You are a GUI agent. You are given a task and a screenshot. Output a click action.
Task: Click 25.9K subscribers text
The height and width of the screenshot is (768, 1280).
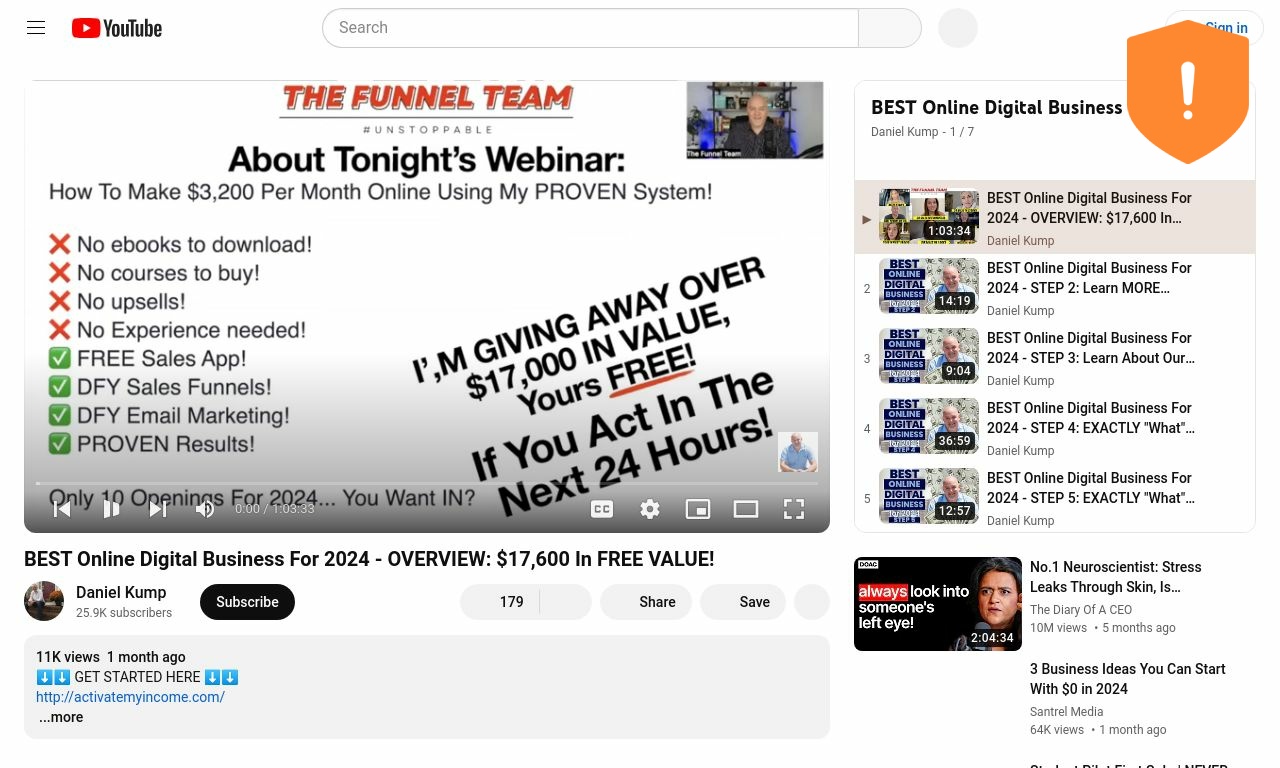click(x=124, y=613)
